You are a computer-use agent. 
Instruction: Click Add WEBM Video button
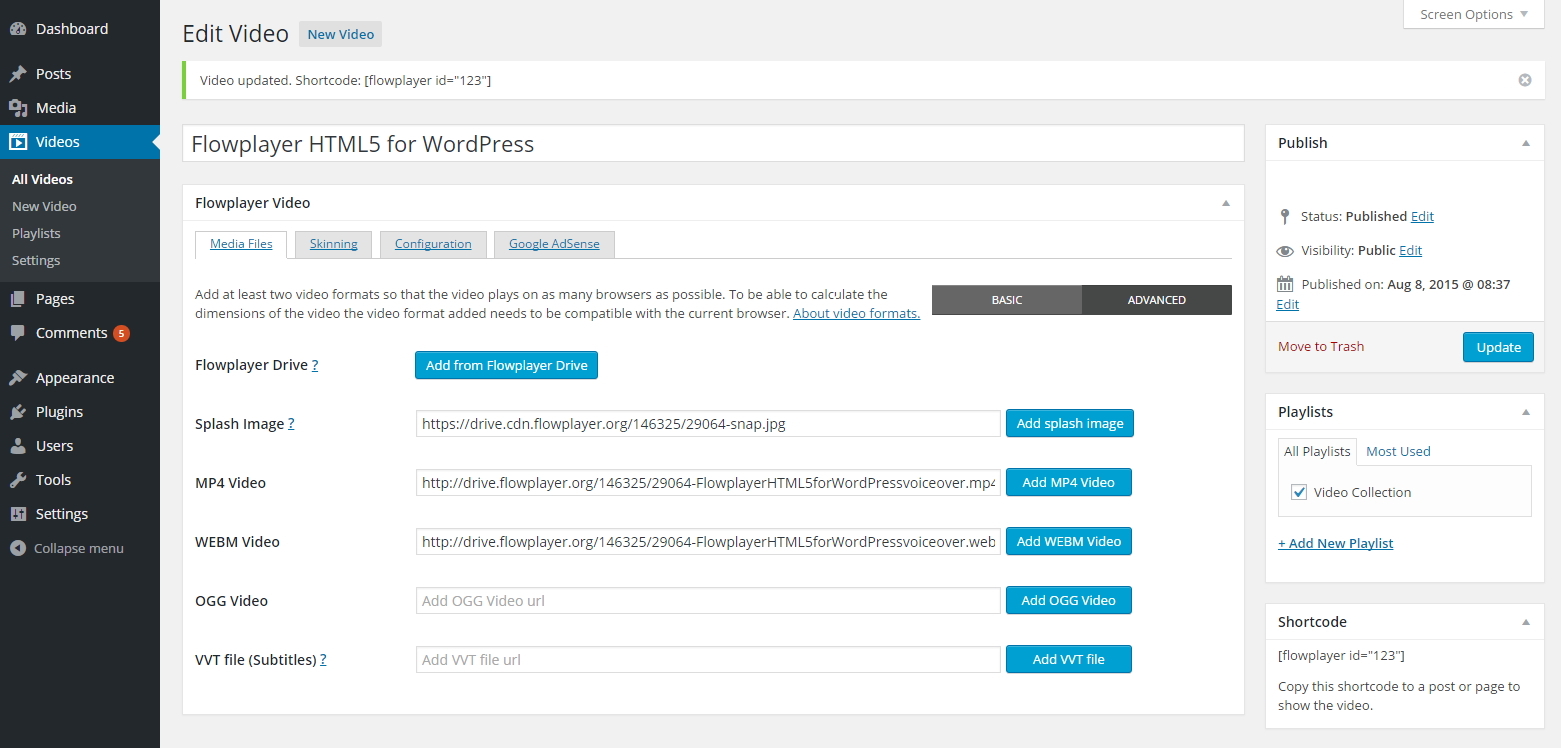(1069, 541)
